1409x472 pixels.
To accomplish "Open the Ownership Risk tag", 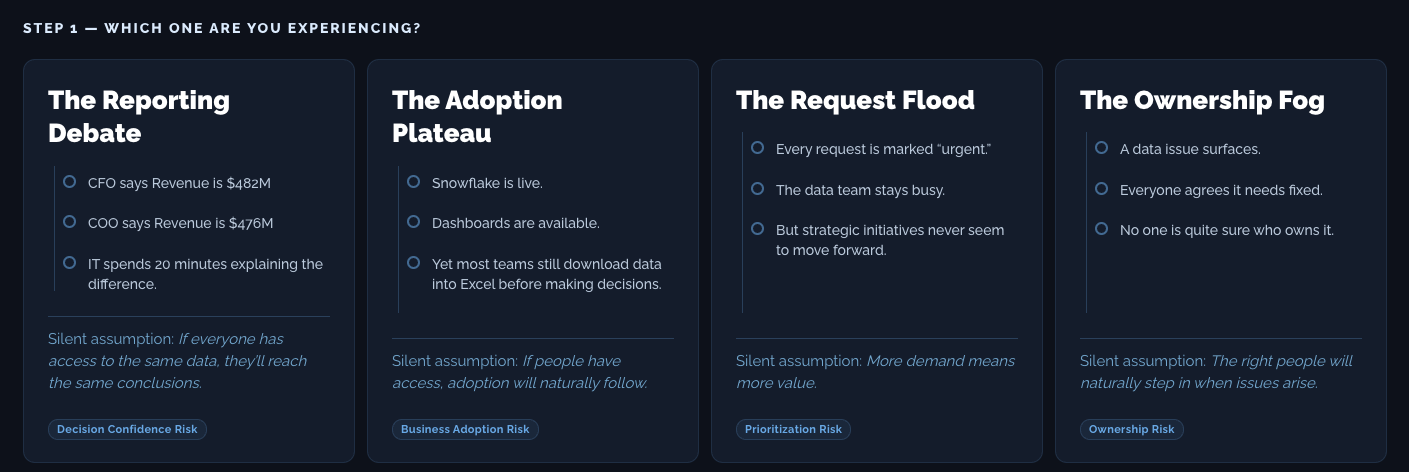I will point(1131,429).
